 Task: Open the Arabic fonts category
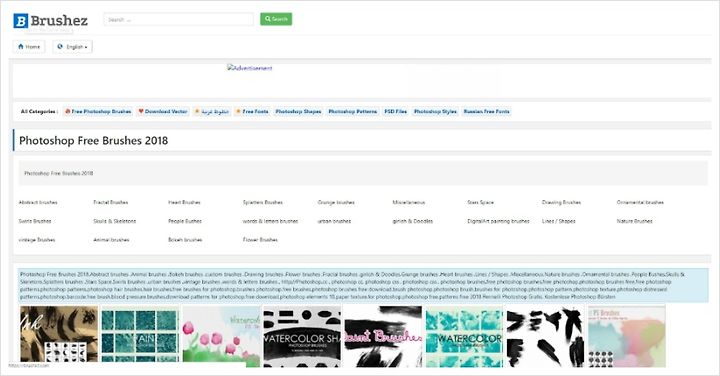(212, 112)
